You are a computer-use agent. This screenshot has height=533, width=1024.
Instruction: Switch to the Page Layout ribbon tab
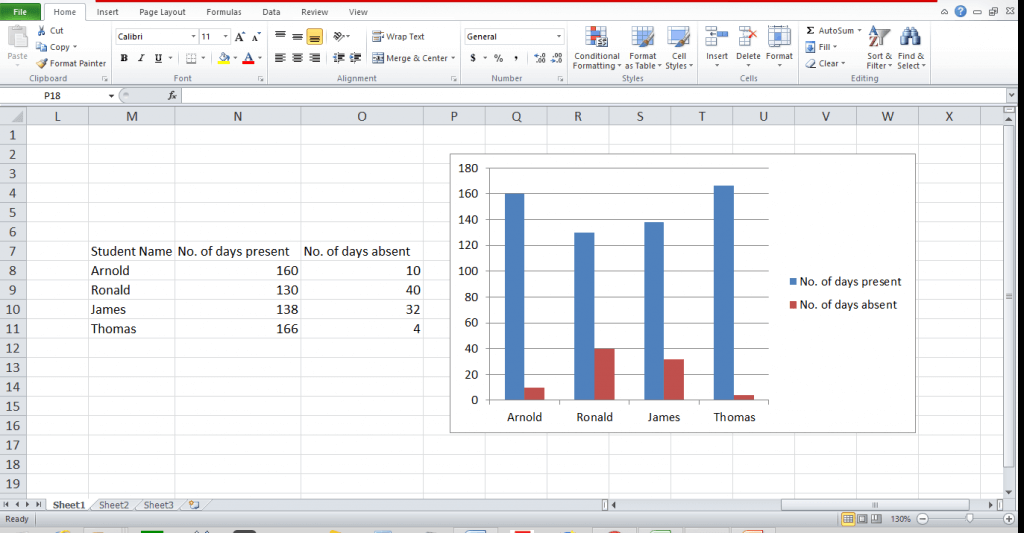[162, 12]
